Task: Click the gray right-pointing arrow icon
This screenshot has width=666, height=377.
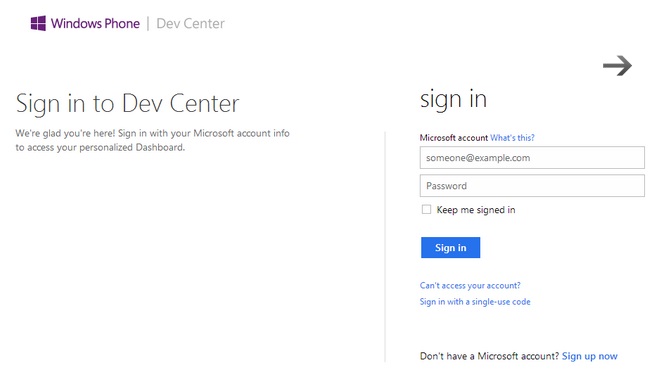Action: (x=617, y=66)
